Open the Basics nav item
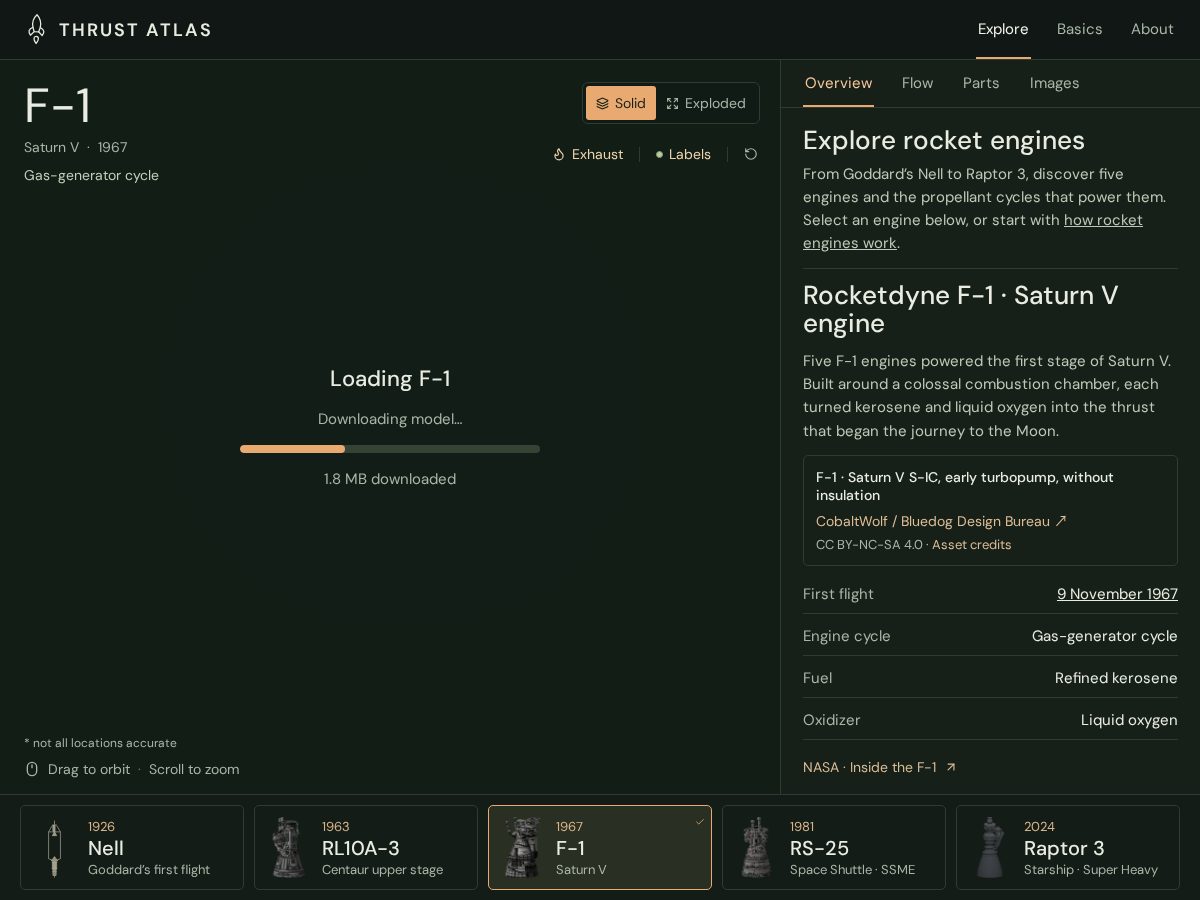 (1080, 29)
